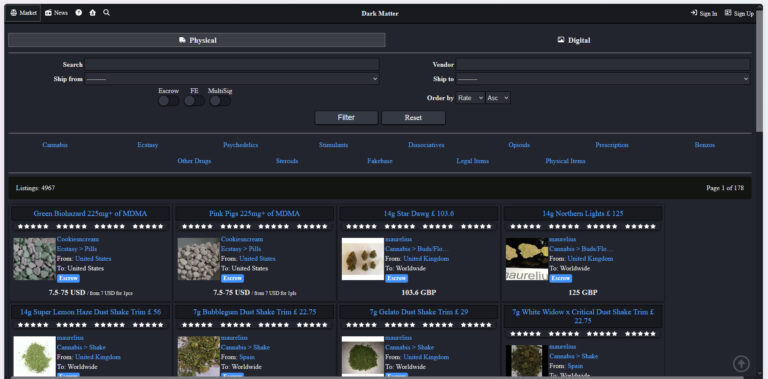This screenshot has height=379, width=768.
Task: Click the question mark help icon
Action: [x=78, y=13]
